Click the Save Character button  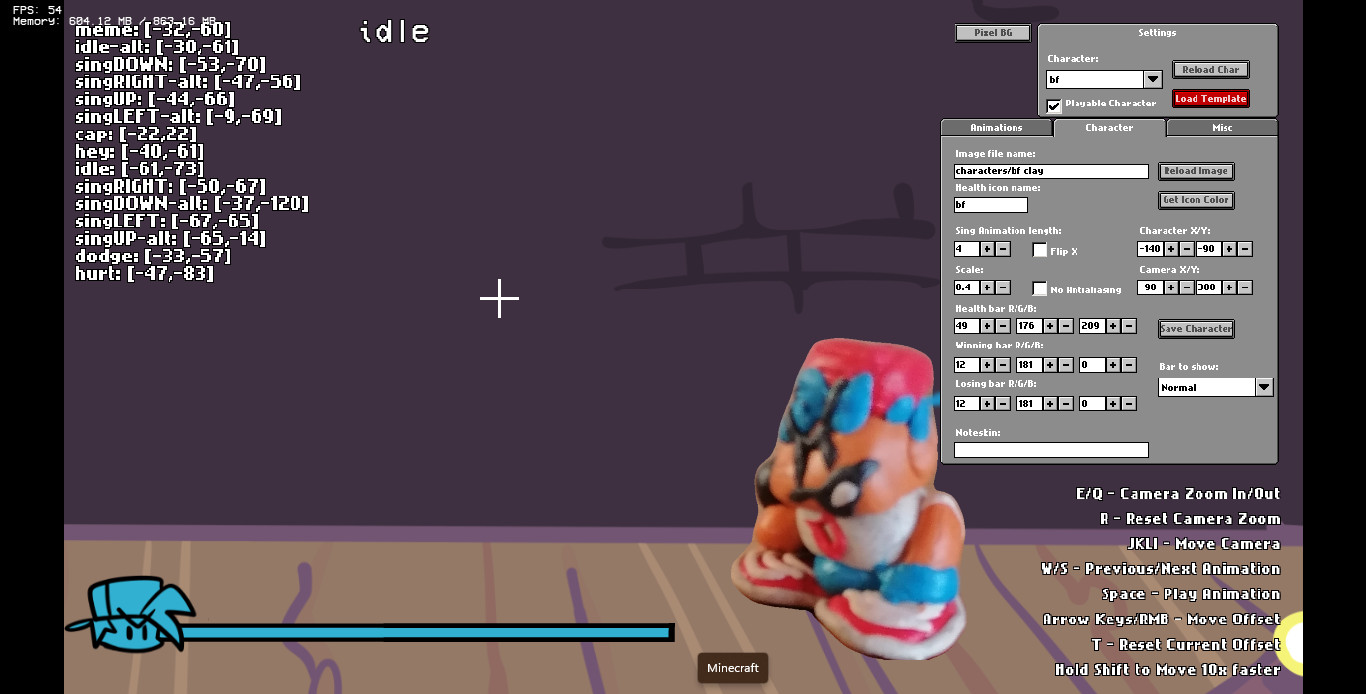pos(1196,329)
